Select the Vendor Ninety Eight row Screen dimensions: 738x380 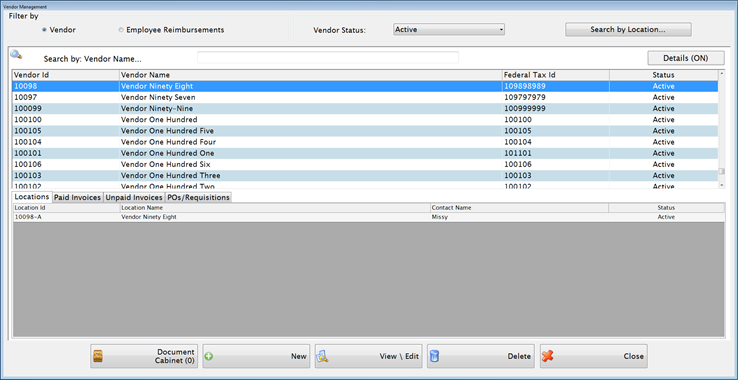(x=365, y=86)
